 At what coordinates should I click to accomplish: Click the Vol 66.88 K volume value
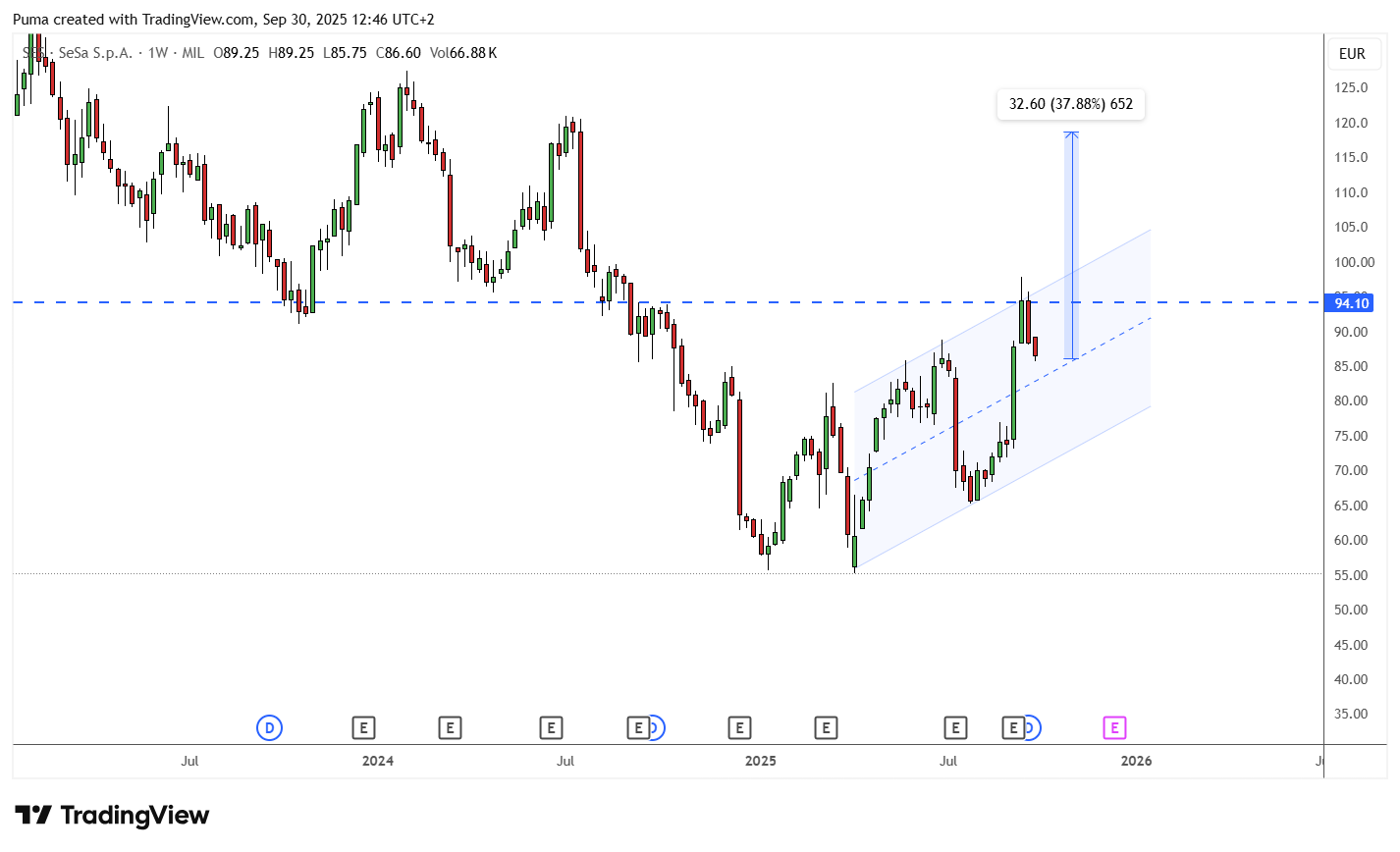pyautogui.click(x=463, y=53)
